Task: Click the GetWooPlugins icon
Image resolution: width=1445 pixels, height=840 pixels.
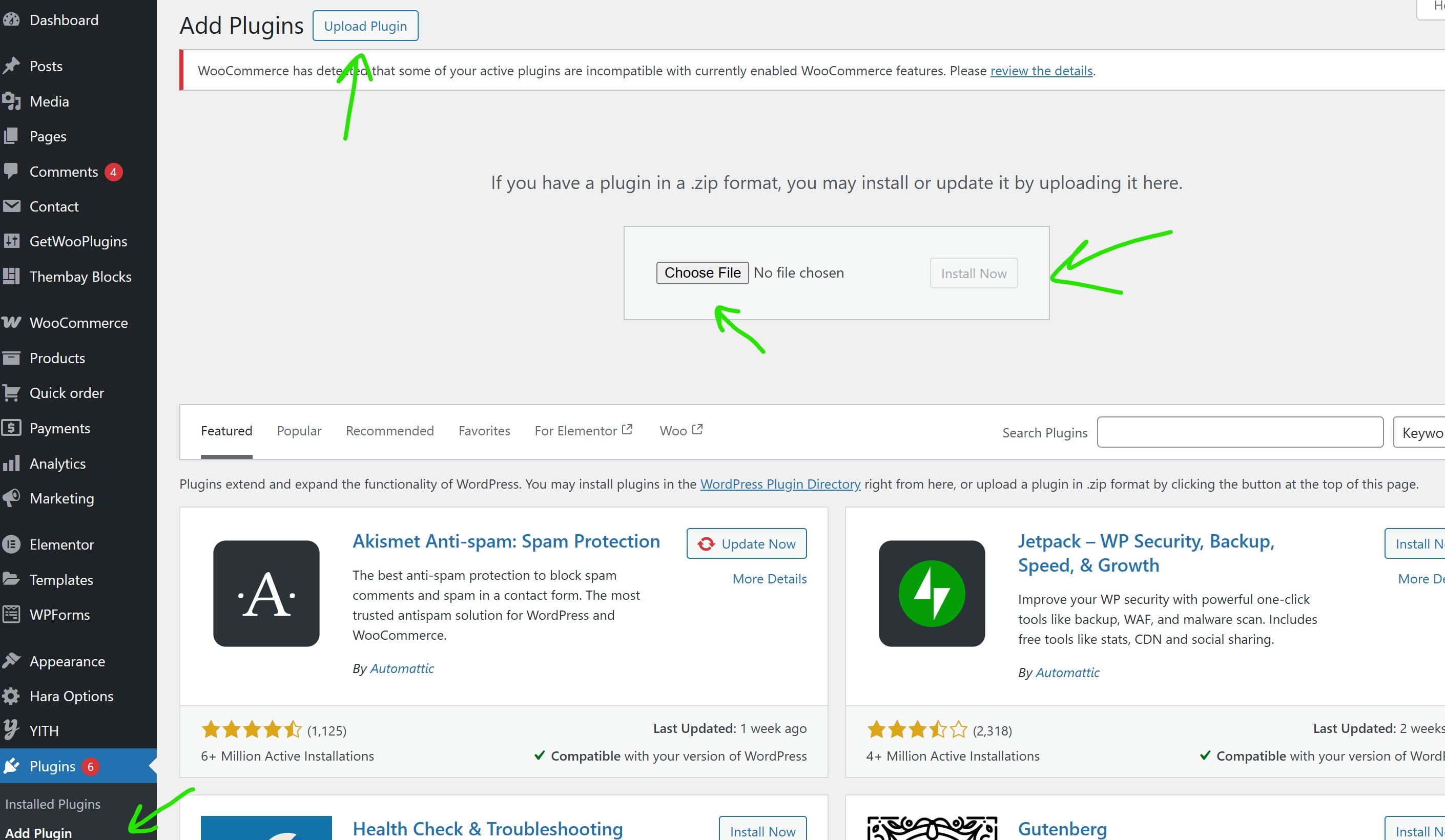Action: [x=11, y=241]
